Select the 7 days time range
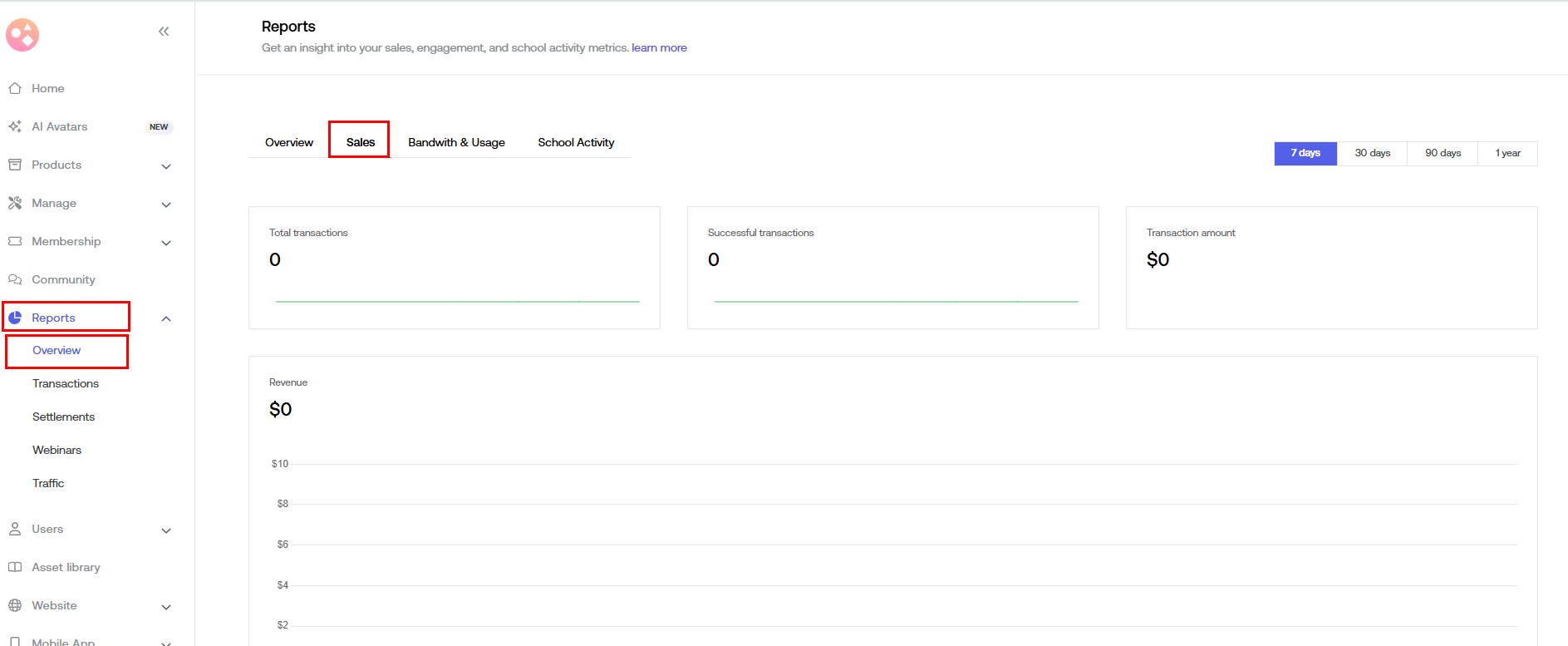The image size is (1568, 646). coord(1305,153)
